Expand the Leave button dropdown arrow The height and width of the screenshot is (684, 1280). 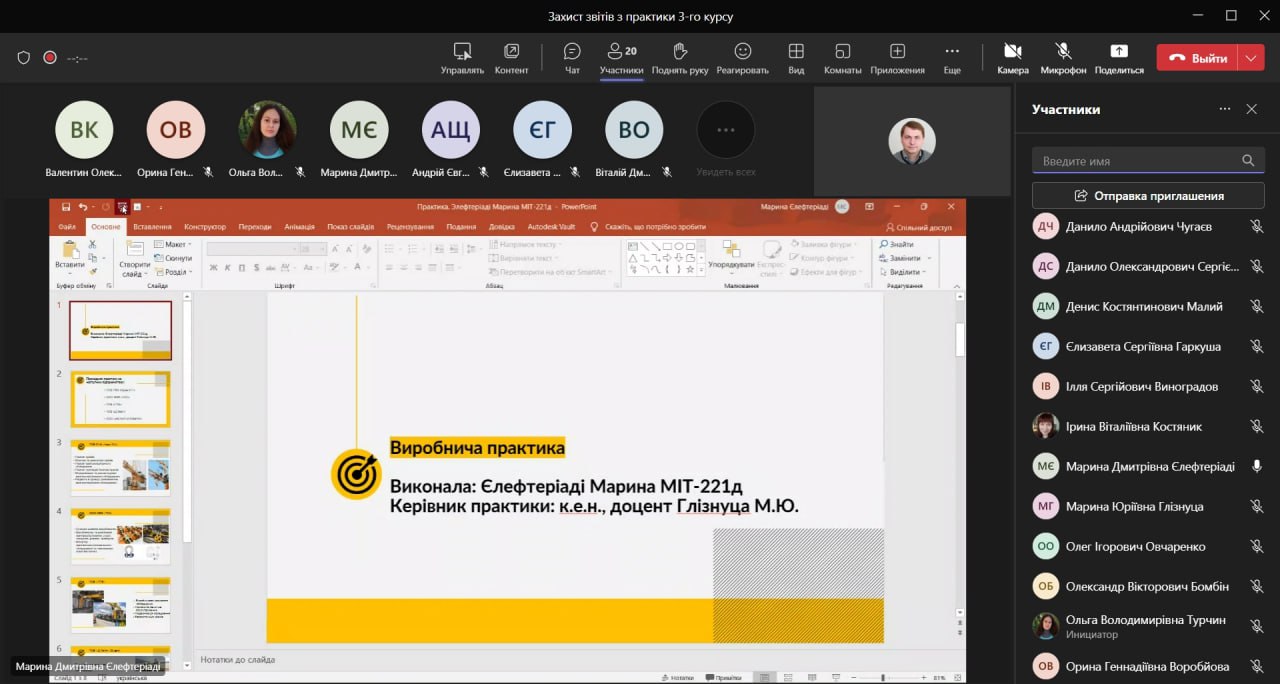1251,58
